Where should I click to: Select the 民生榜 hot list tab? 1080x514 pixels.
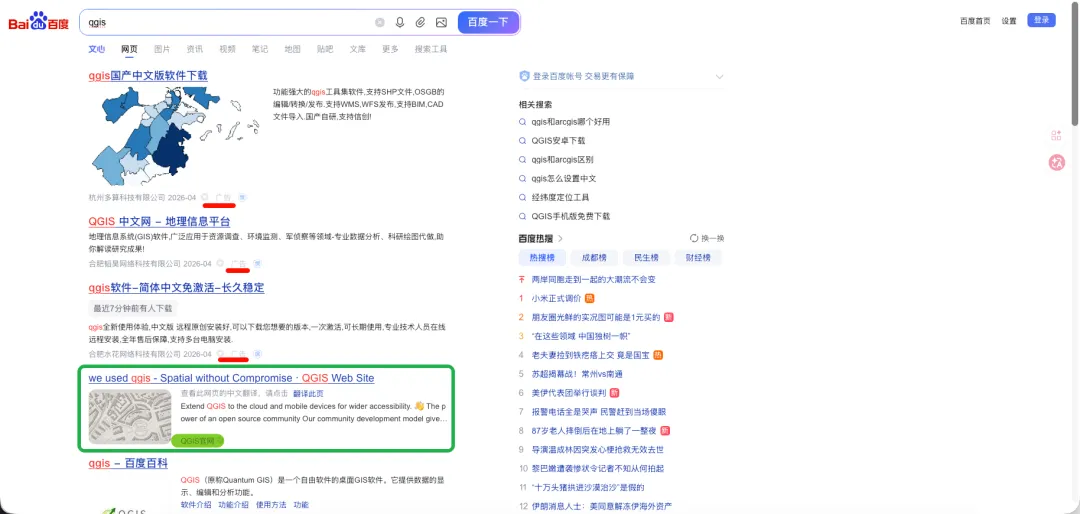pyautogui.click(x=646, y=258)
